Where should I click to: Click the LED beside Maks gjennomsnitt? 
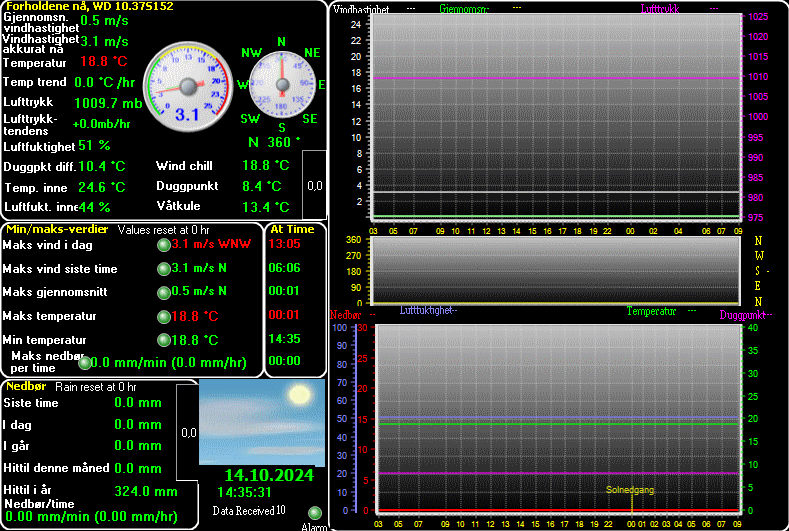pyautogui.click(x=164, y=293)
